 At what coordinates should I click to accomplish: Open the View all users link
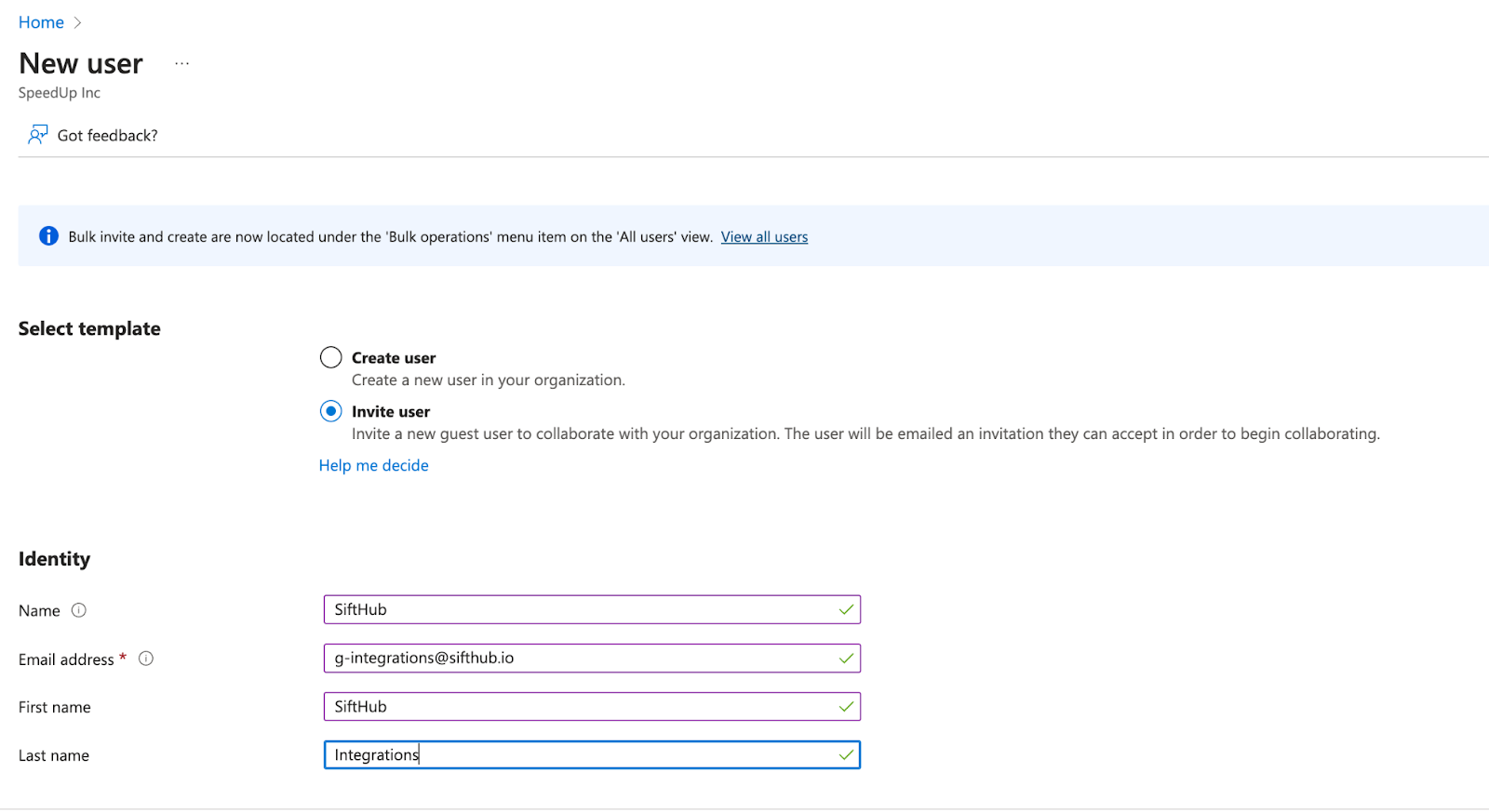pos(764,237)
